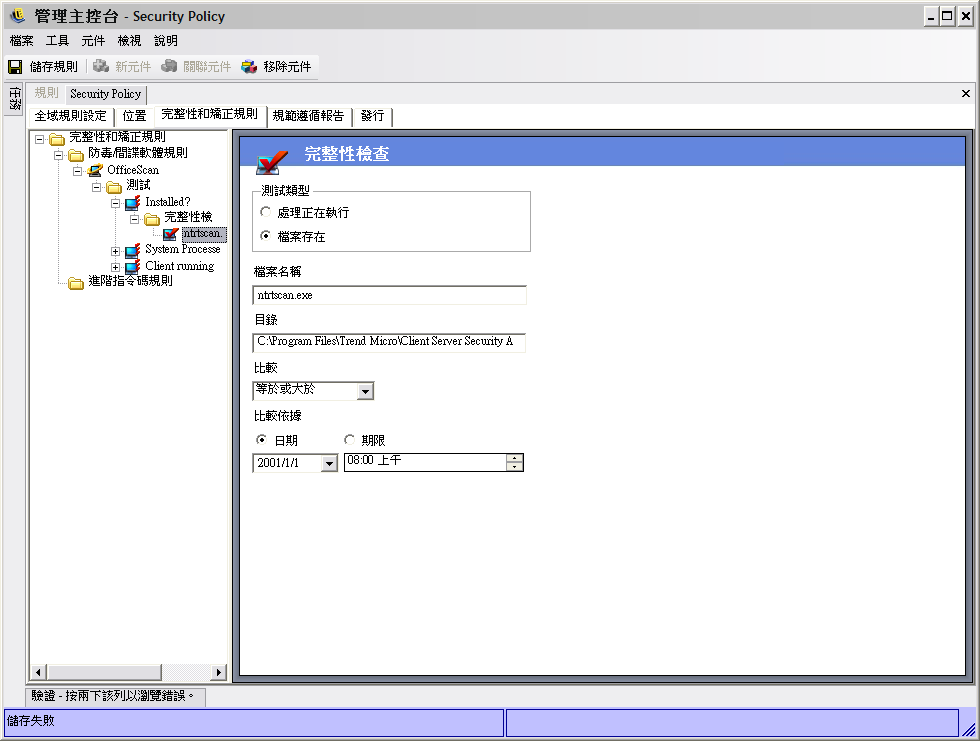This screenshot has height=741, width=980.
Task: Select the 處理正在執行 radio button
Action: point(265,212)
